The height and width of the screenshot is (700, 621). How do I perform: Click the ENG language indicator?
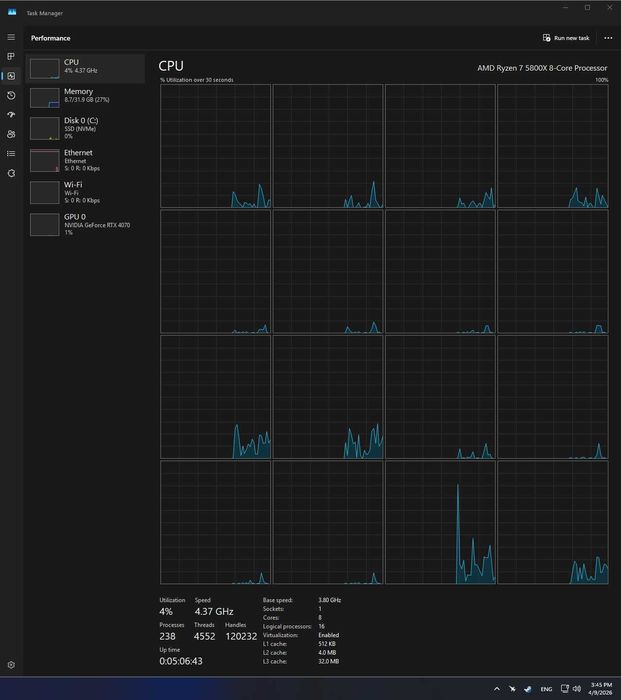coord(546,689)
